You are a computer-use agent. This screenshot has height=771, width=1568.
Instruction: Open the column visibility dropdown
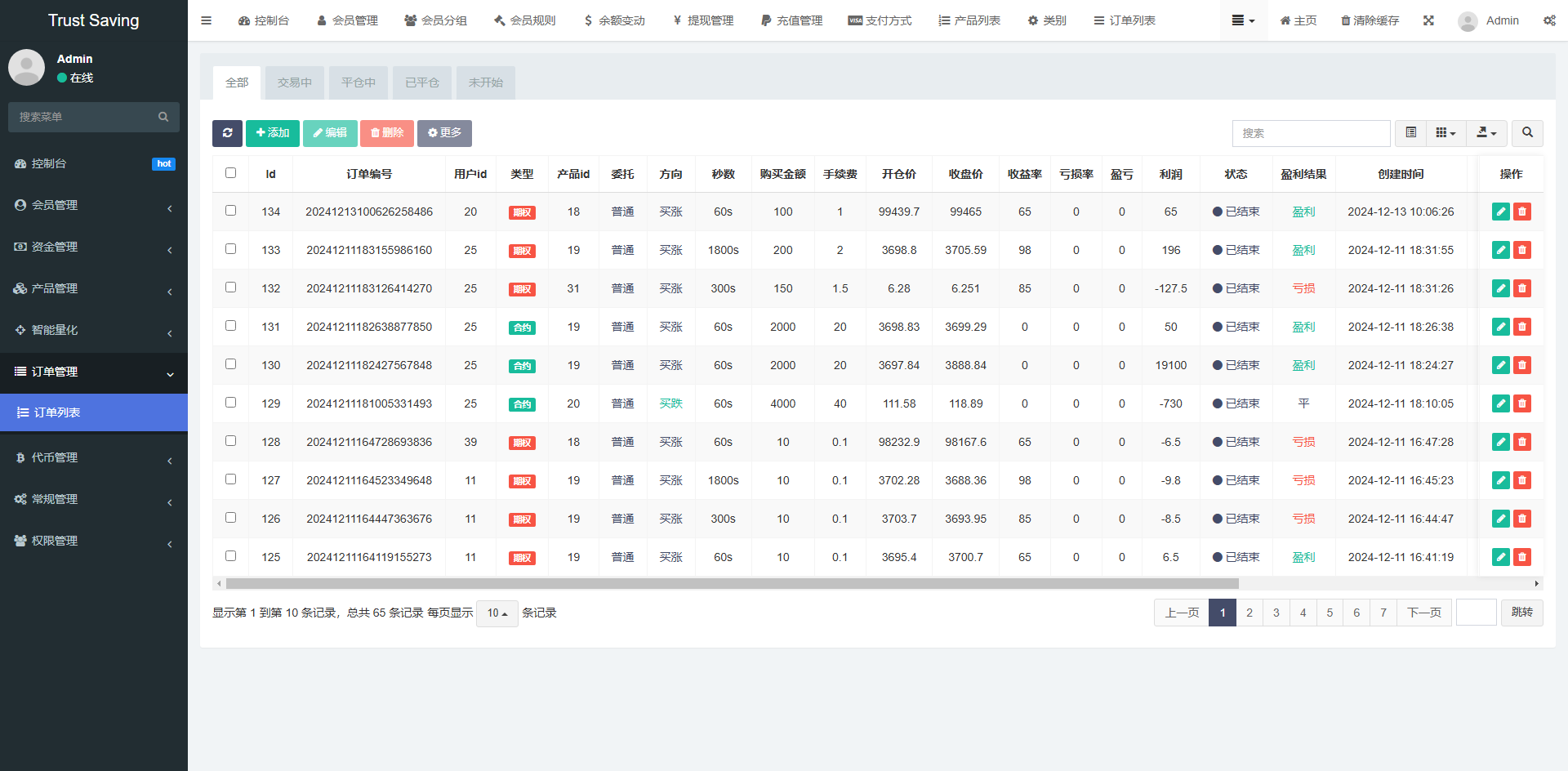pyautogui.click(x=1445, y=133)
